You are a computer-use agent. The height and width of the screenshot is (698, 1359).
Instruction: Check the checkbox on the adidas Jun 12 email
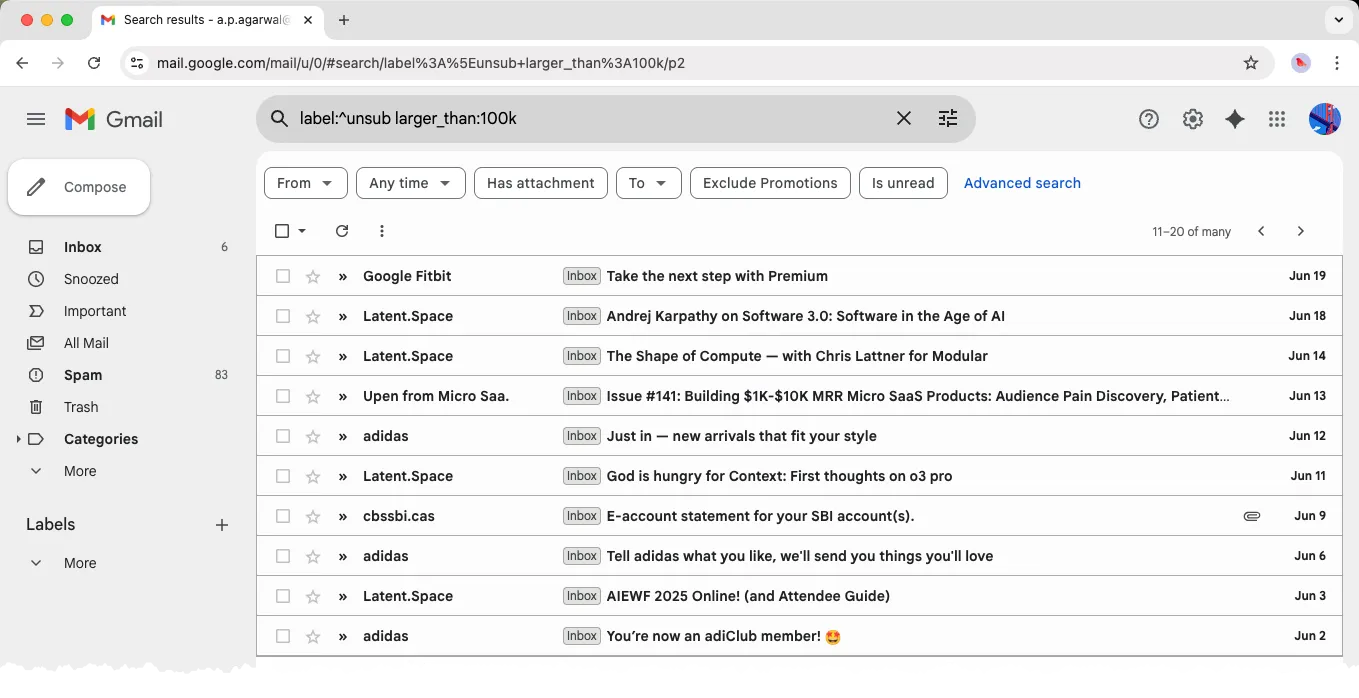pos(283,436)
